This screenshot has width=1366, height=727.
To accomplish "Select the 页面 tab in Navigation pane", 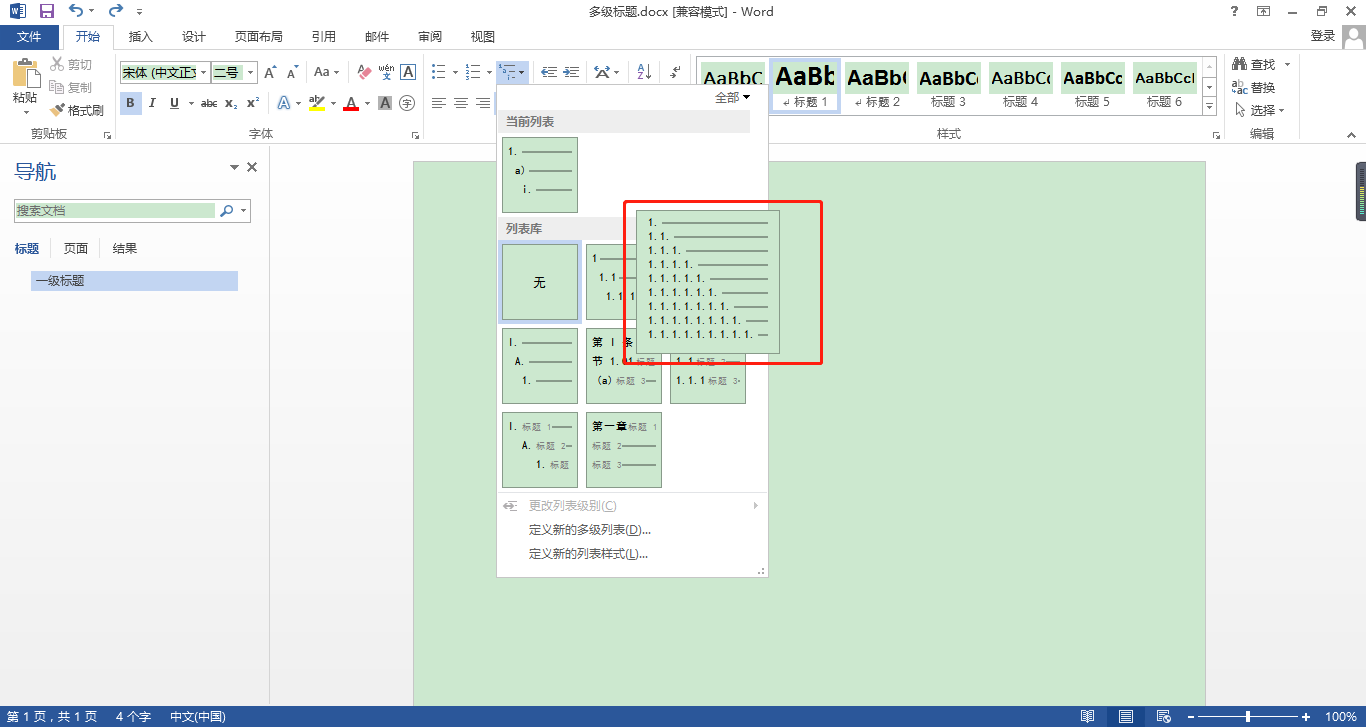I will tap(76, 249).
